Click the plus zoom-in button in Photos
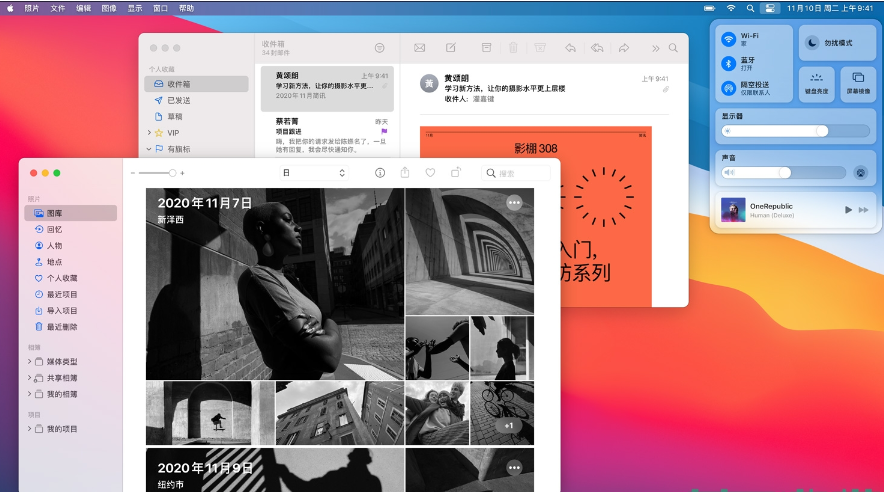The height and width of the screenshot is (492, 884). [182, 173]
